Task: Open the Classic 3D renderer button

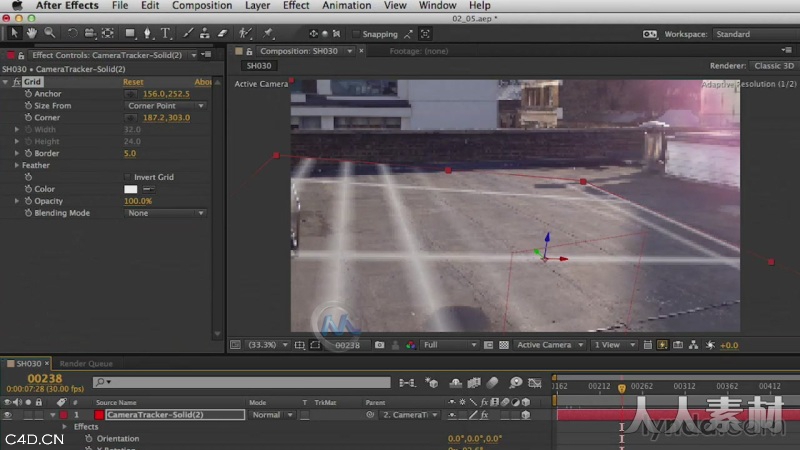Action: coord(774,66)
